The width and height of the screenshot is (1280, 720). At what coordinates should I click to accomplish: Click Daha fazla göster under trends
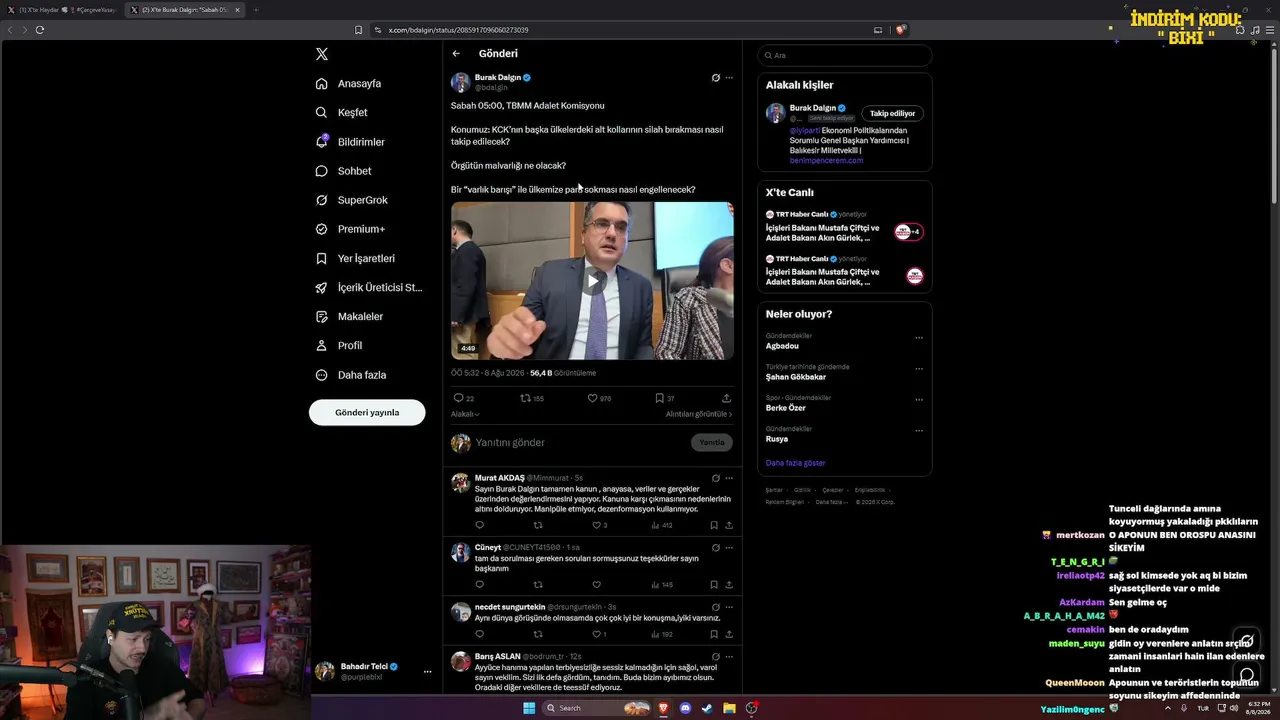[x=796, y=463]
